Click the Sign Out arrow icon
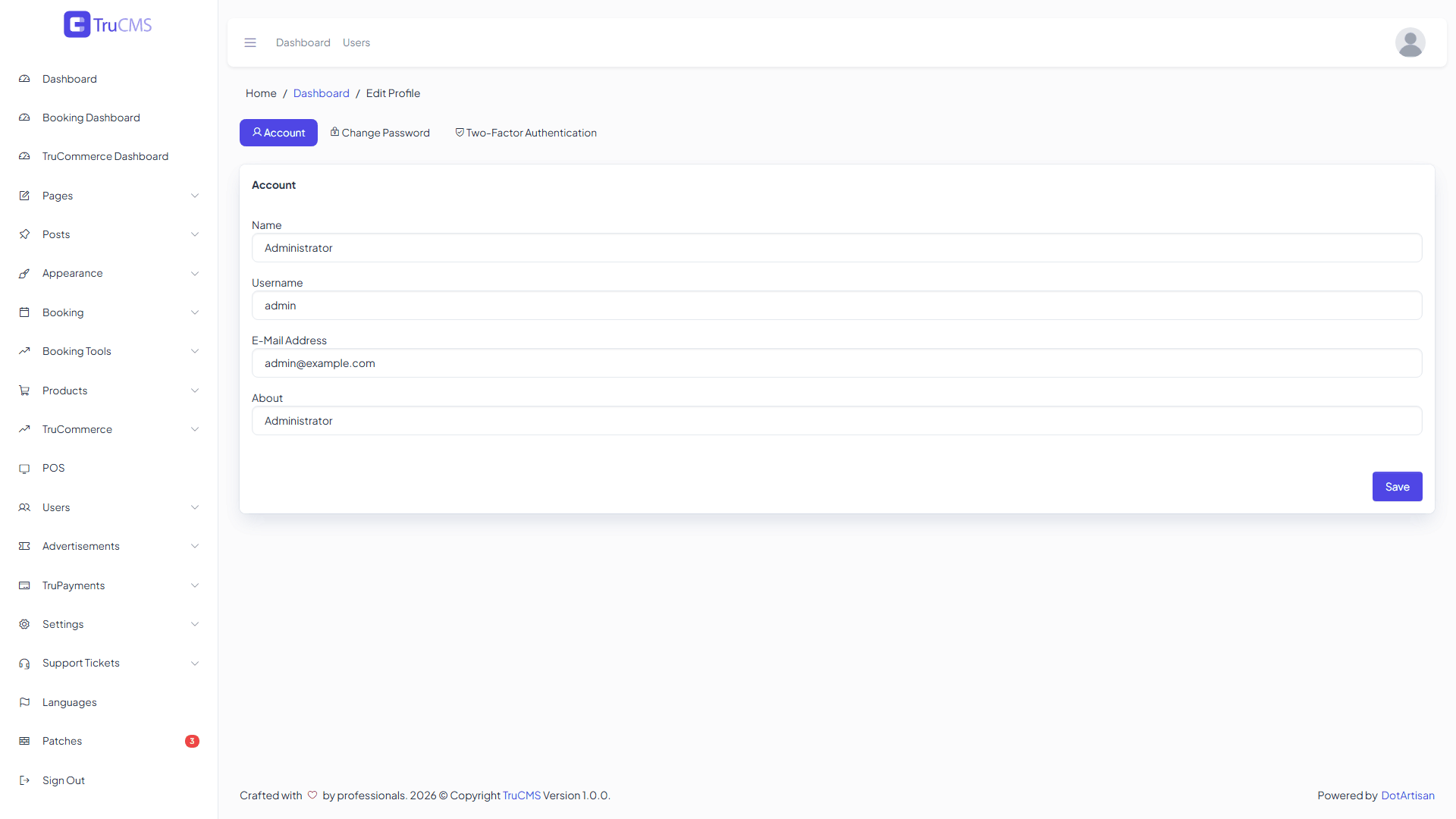This screenshot has height=819, width=1456. [24, 780]
